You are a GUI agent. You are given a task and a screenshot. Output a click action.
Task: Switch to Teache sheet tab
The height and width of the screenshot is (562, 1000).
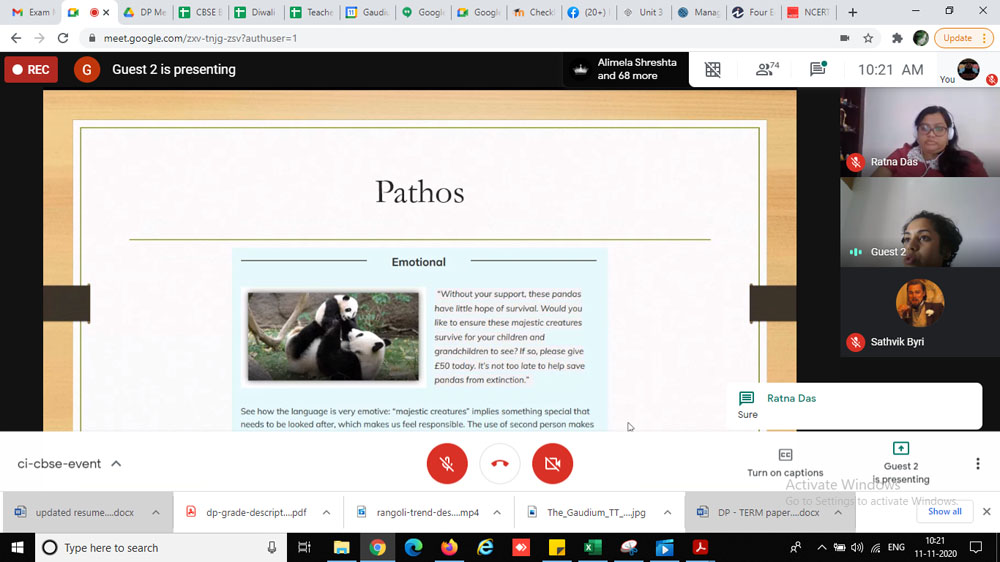[x=312, y=12]
